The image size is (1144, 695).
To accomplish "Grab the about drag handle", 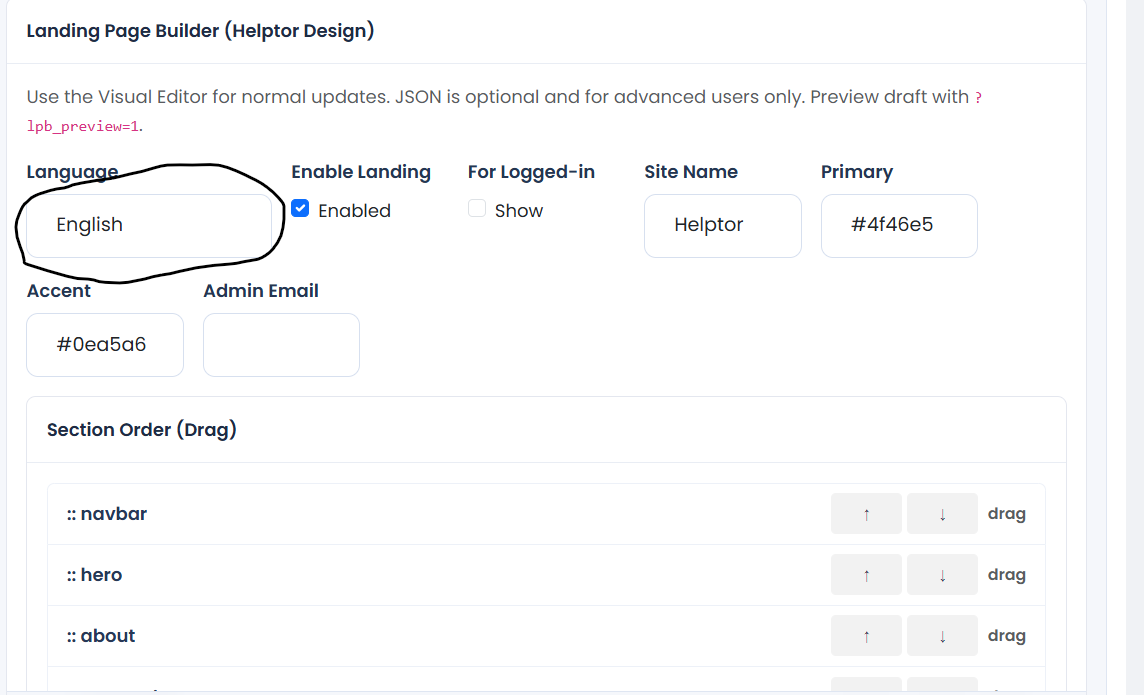I will coord(1006,636).
